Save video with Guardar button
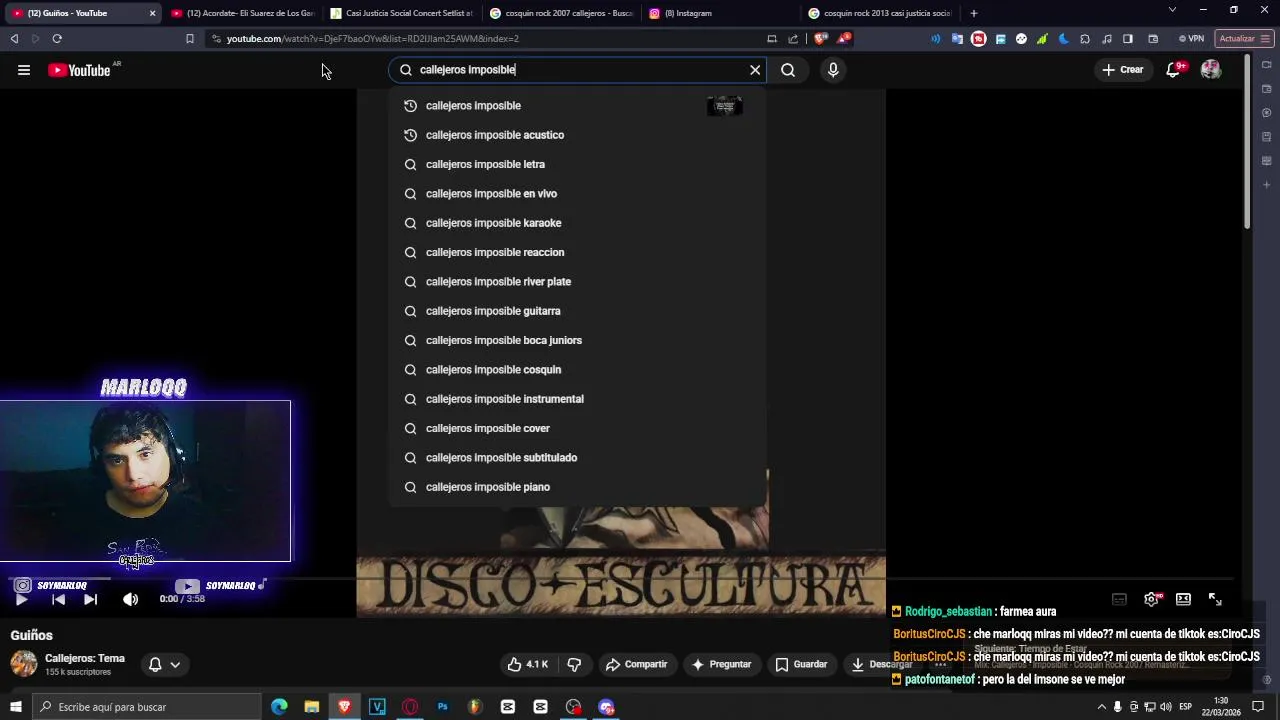1280x720 pixels. 802,664
